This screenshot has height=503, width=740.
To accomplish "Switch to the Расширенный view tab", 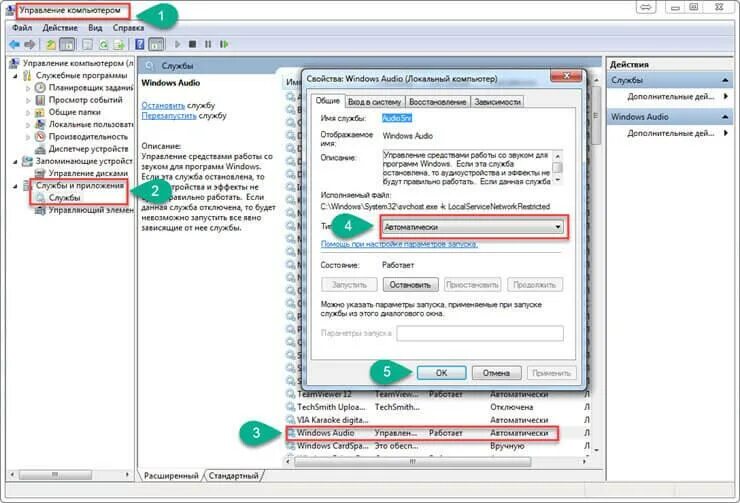I will pyautogui.click(x=171, y=476).
